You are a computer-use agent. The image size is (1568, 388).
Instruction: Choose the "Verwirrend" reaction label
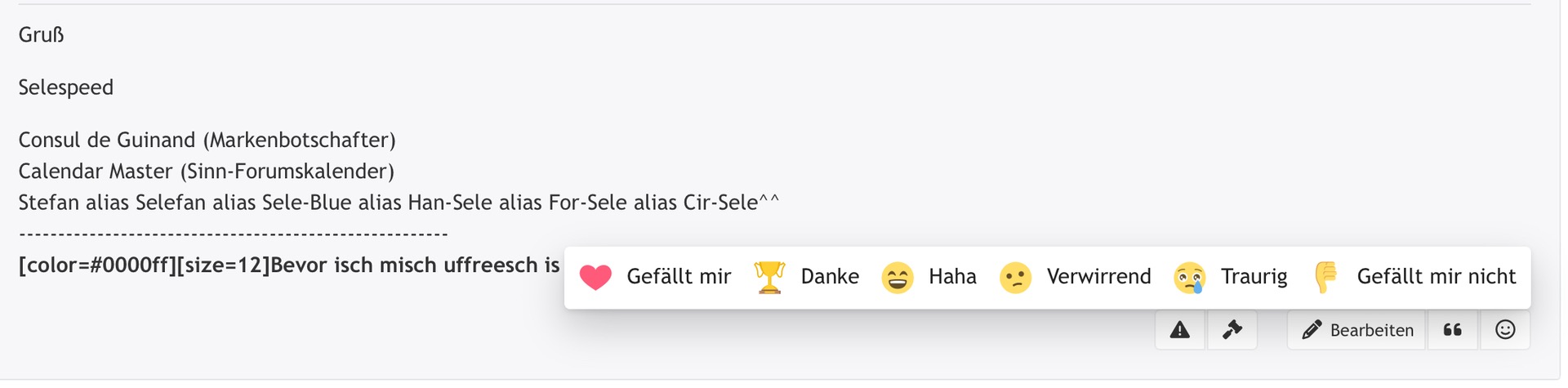pos(1098,277)
